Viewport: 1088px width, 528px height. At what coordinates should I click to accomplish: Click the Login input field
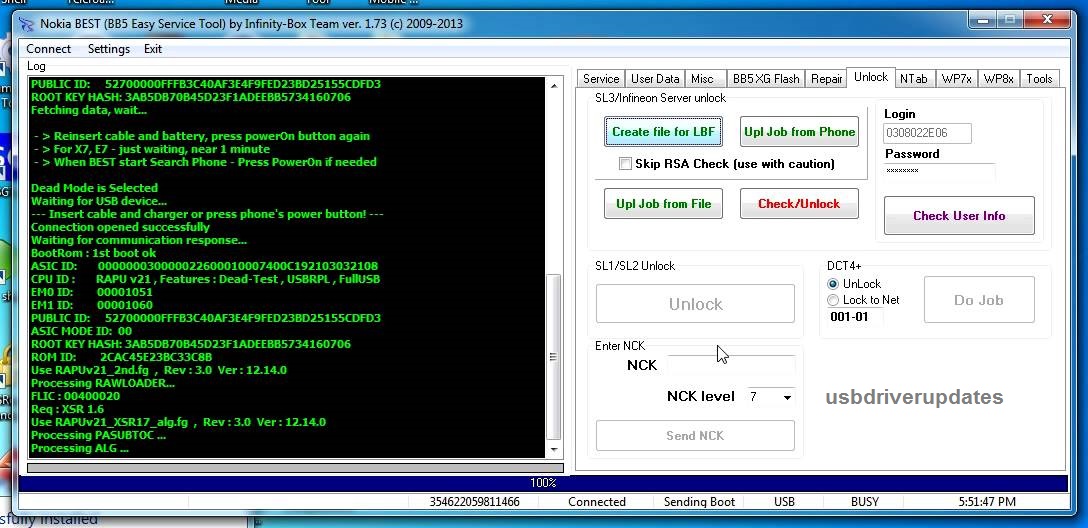coord(927,133)
